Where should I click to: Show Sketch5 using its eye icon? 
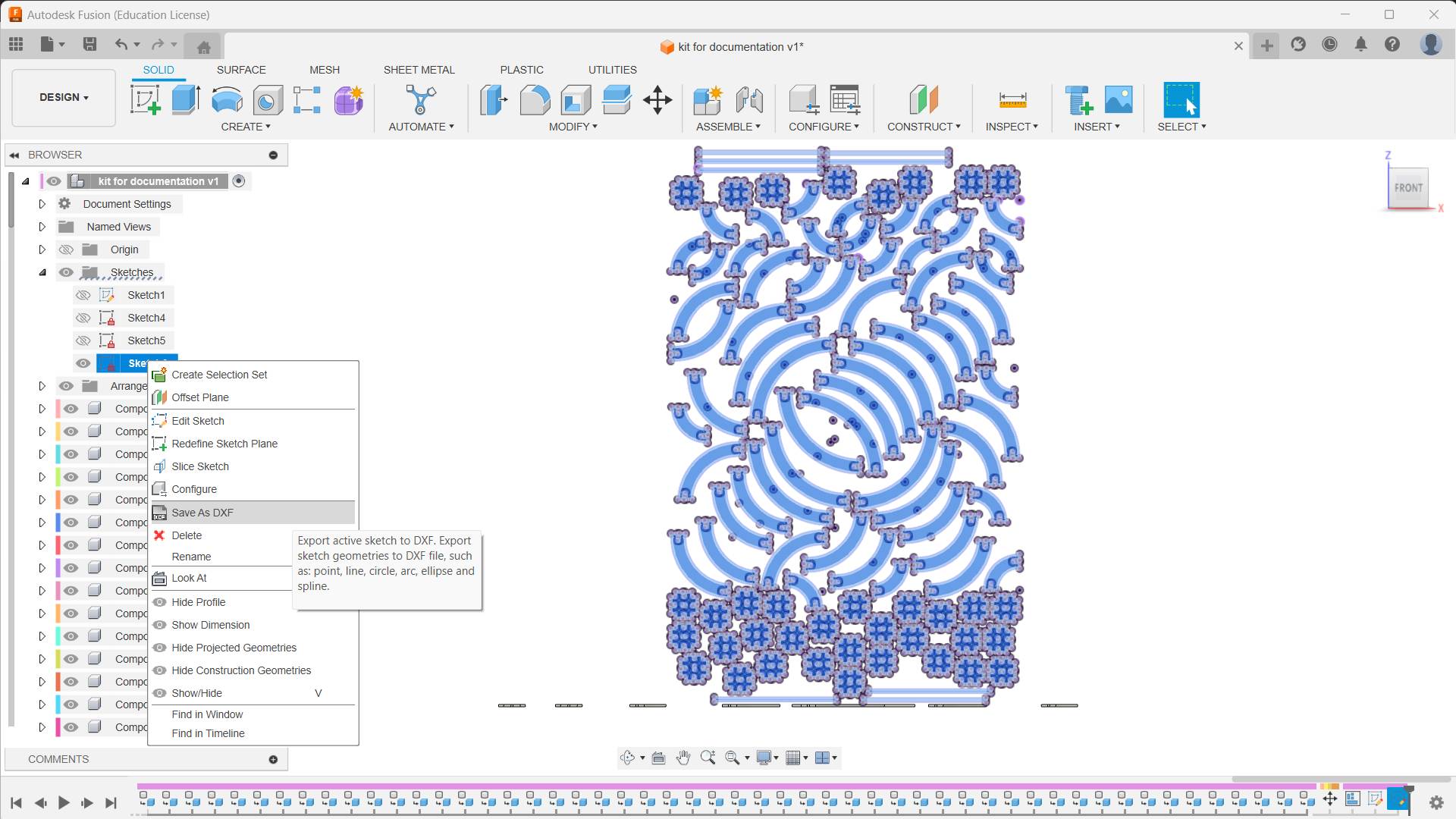pyautogui.click(x=83, y=340)
